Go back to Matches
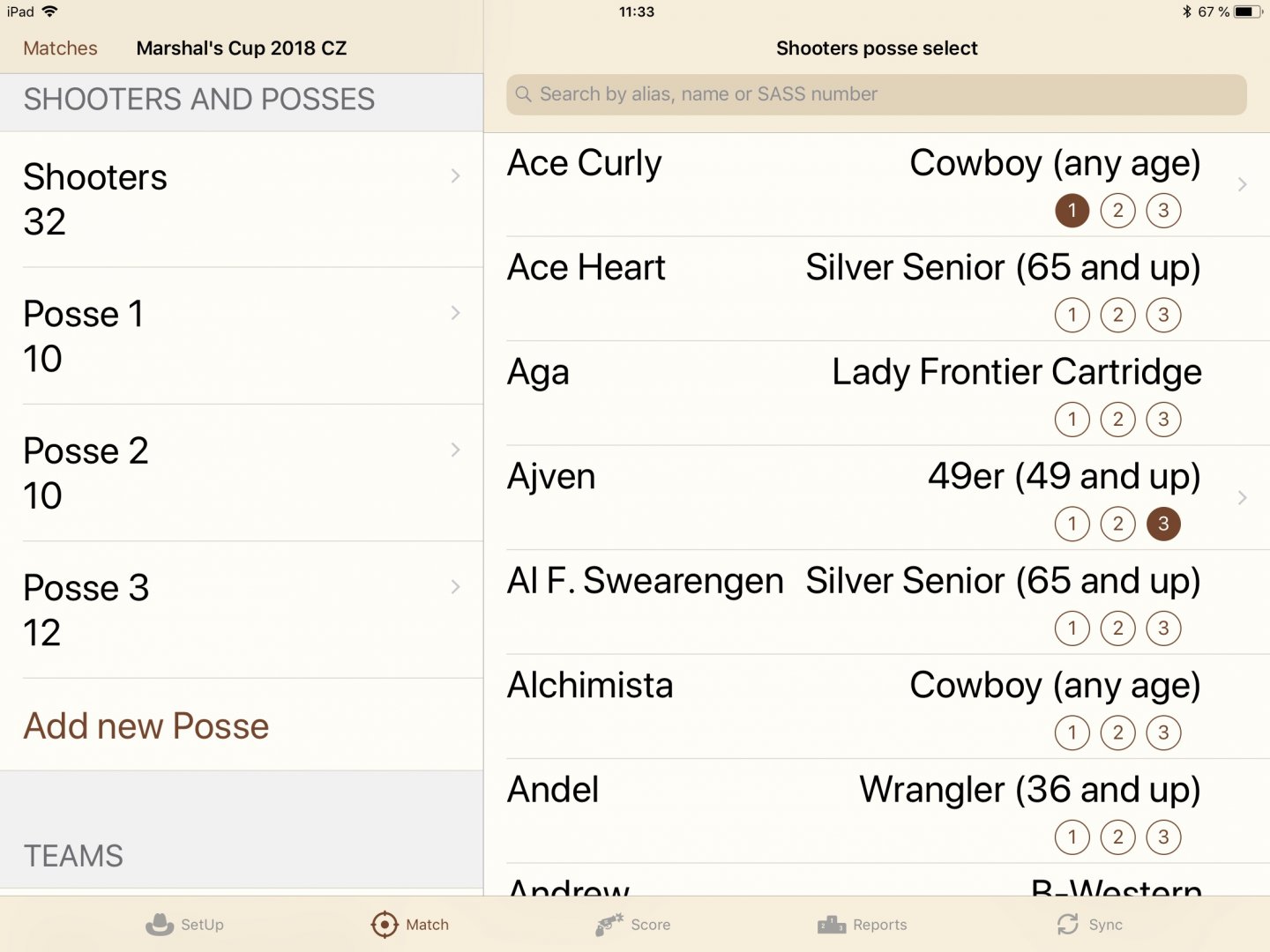This screenshot has height=952, width=1270. pyautogui.click(x=60, y=48)
